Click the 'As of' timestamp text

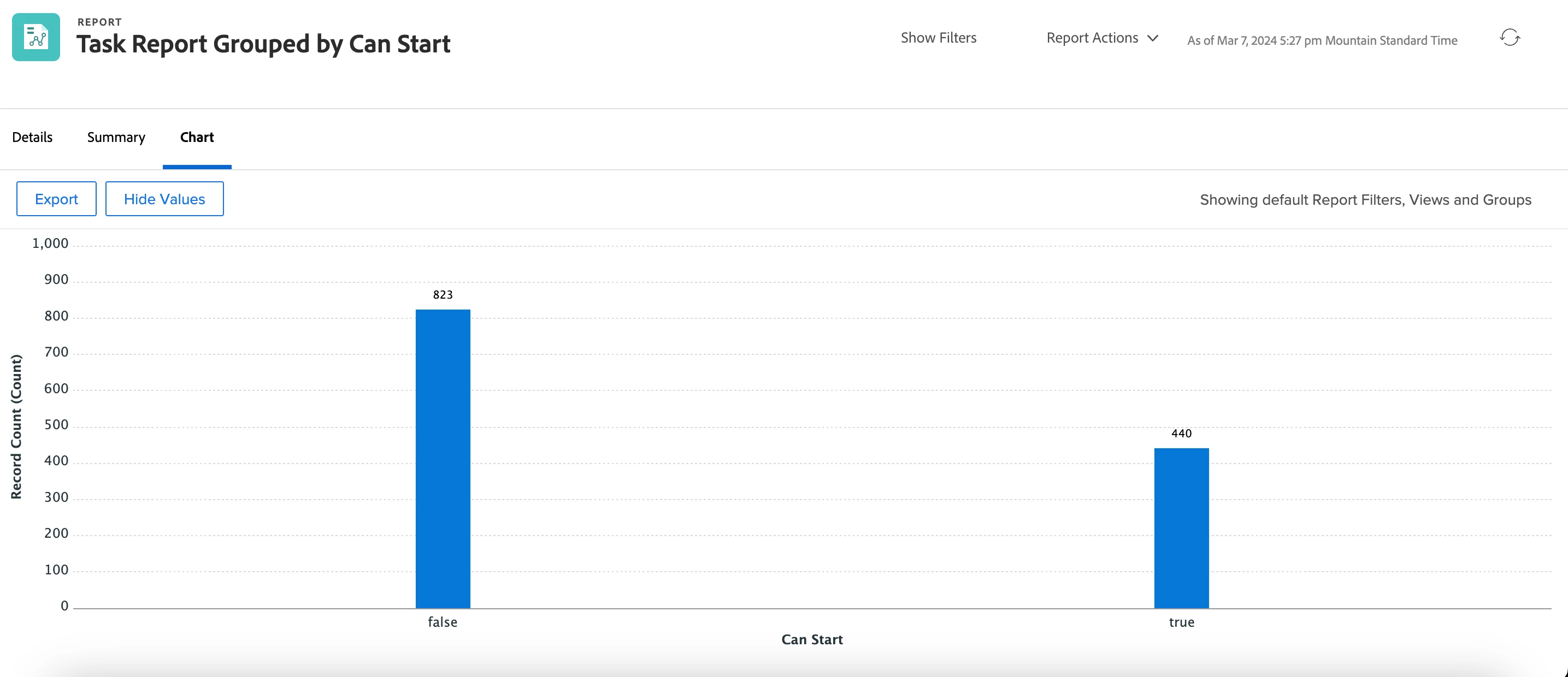click(1322, 41)
